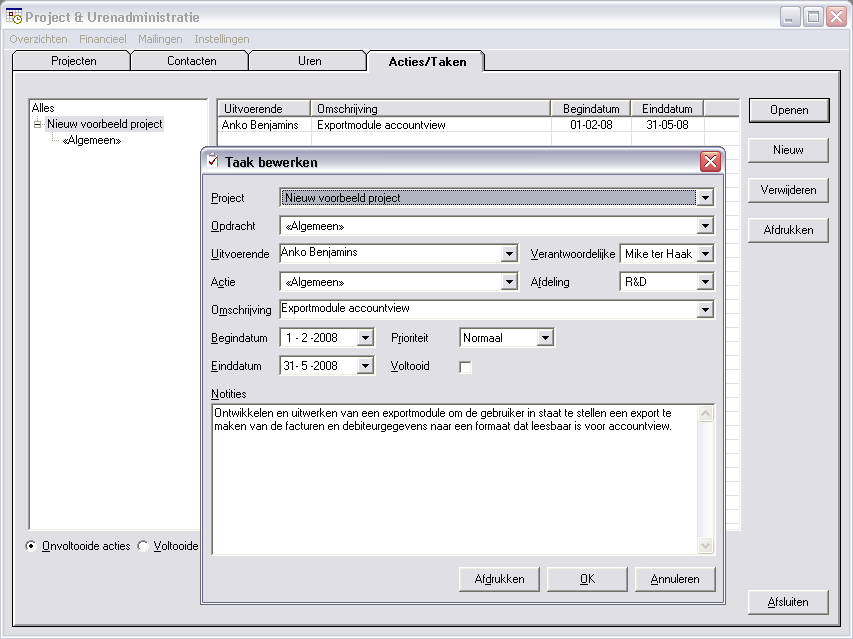Image resolution: width=853 pixels, height=639 pixels.
Task: Click the Notities scrollbar down arrow
Action: (x=705, y=545)
